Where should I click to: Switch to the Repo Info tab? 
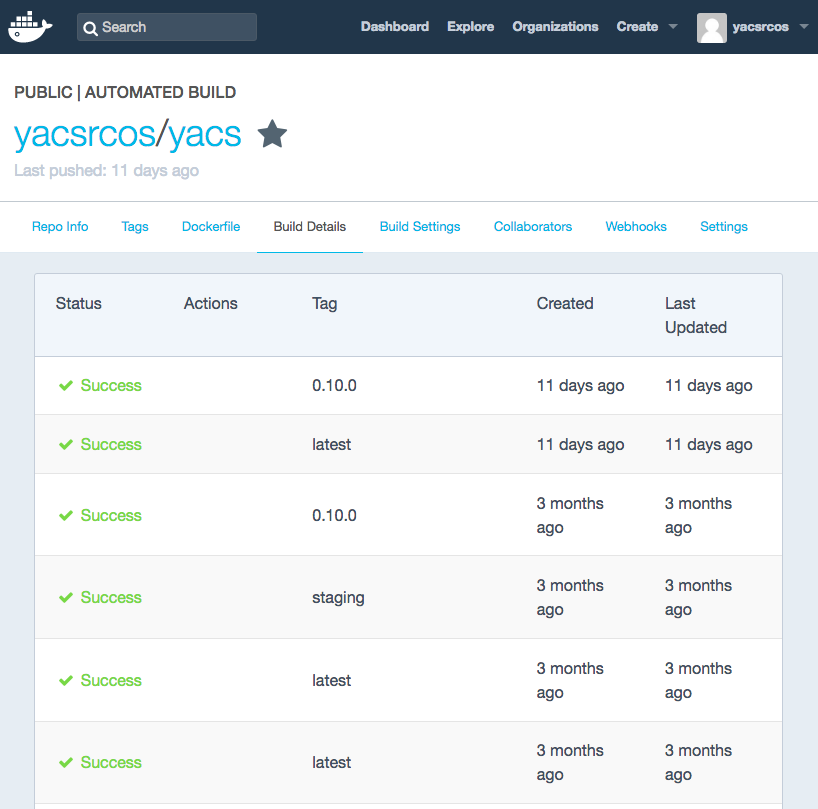point(60,226)
